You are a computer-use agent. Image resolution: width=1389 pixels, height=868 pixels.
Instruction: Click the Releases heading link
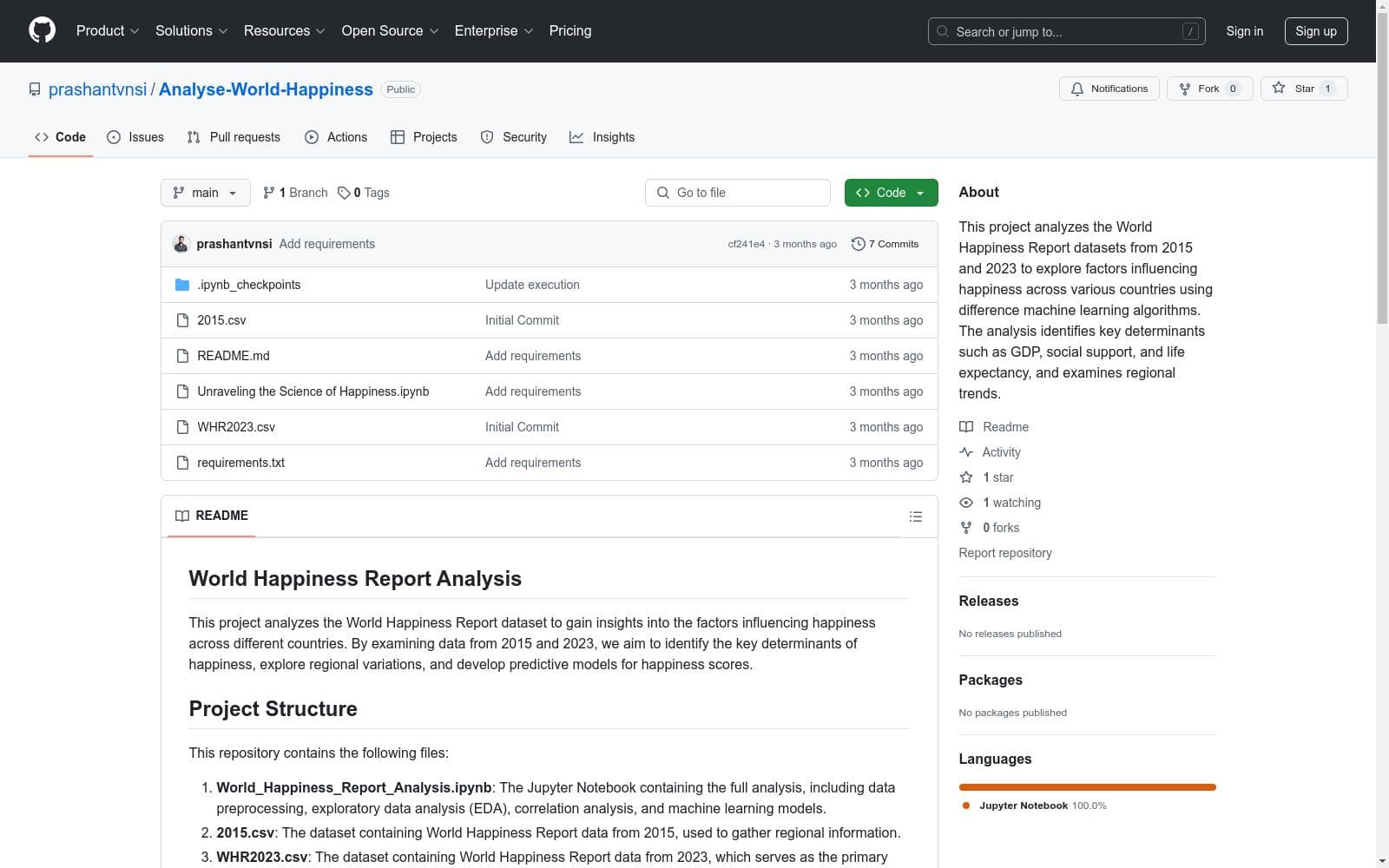tap(989, 601)
